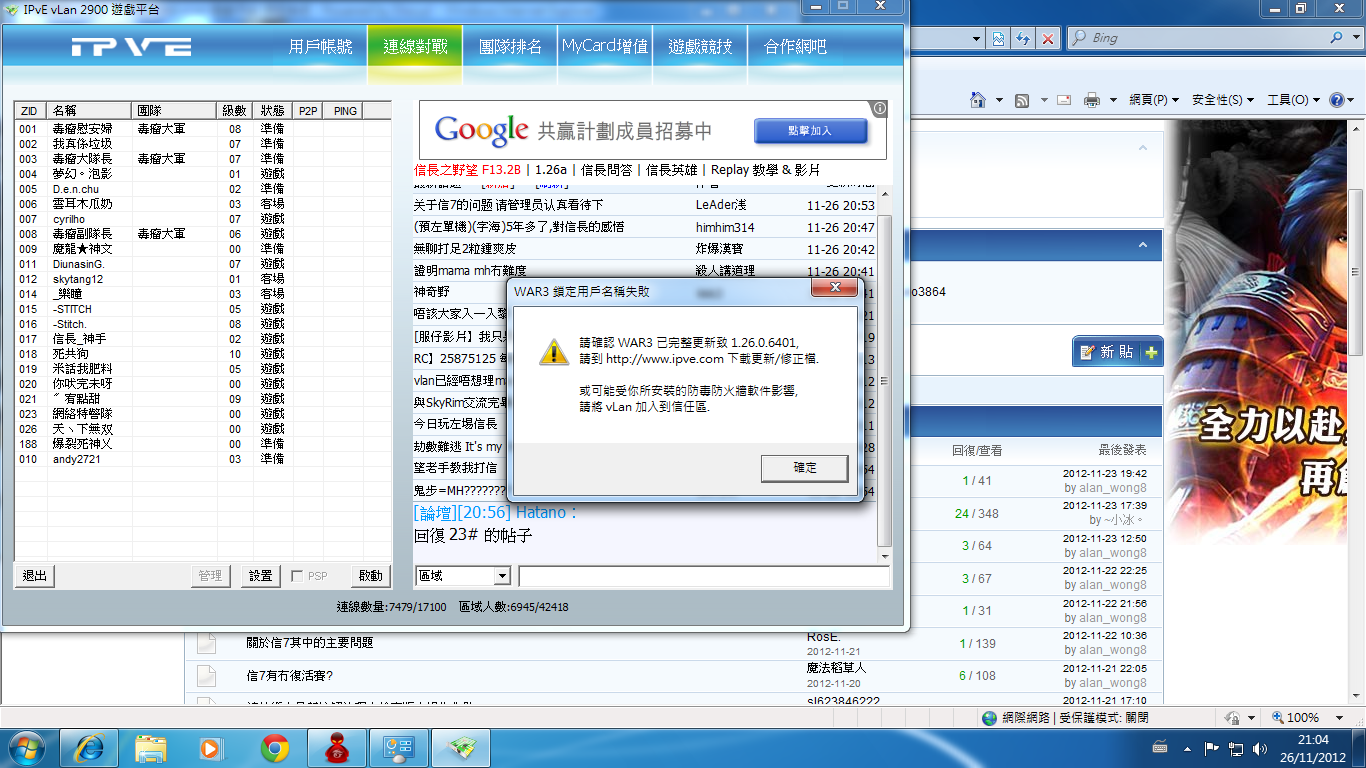Screen dimensions: 1366x768
Task: Open the IE address bar history dropdown
Action: (x=976, y=38)
